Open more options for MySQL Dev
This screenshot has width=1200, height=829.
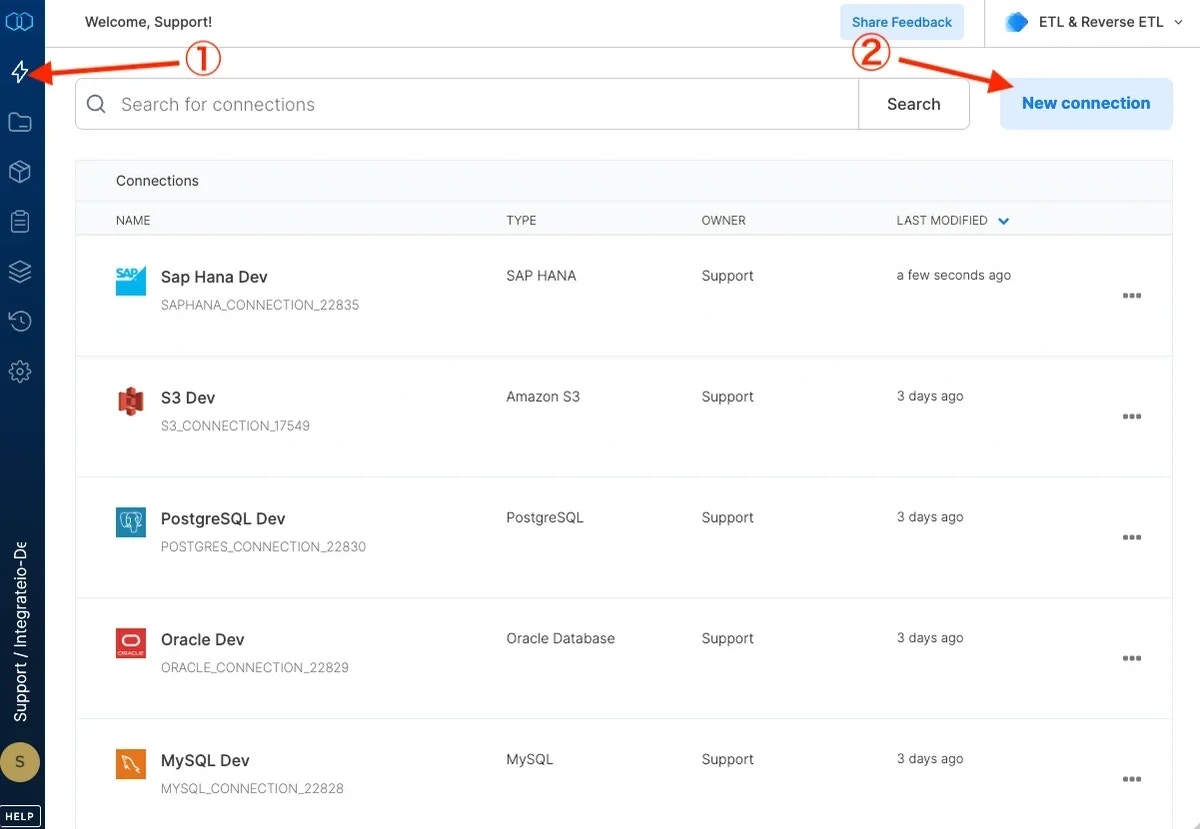1132,780
